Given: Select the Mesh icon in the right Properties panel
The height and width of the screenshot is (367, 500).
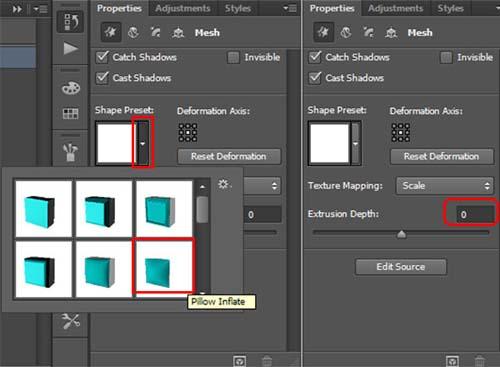Looking at the screenshot, I should click(323, 33).
